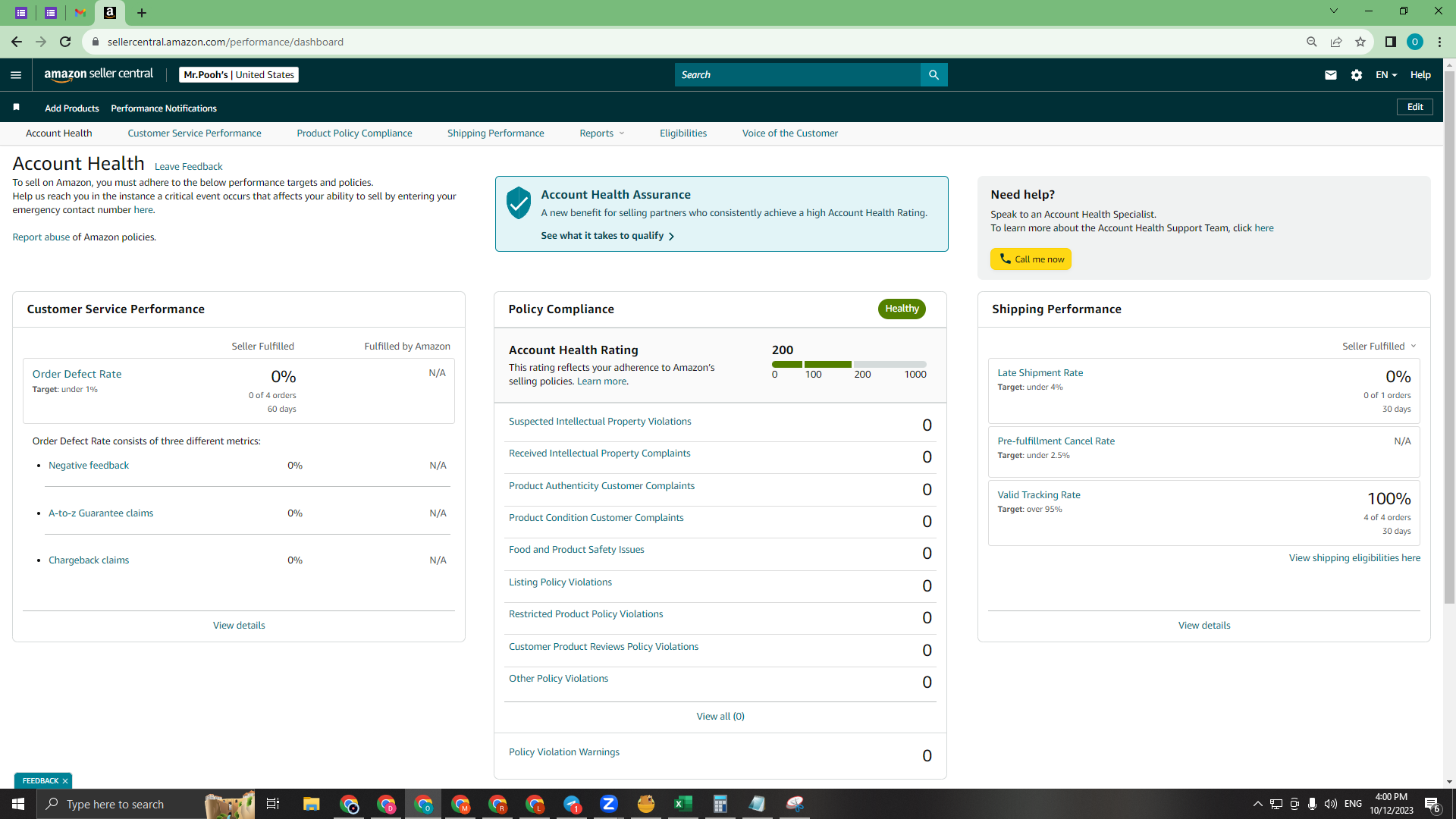
Task: Open the settings gear icon
Action: [x=1357, y=74]
